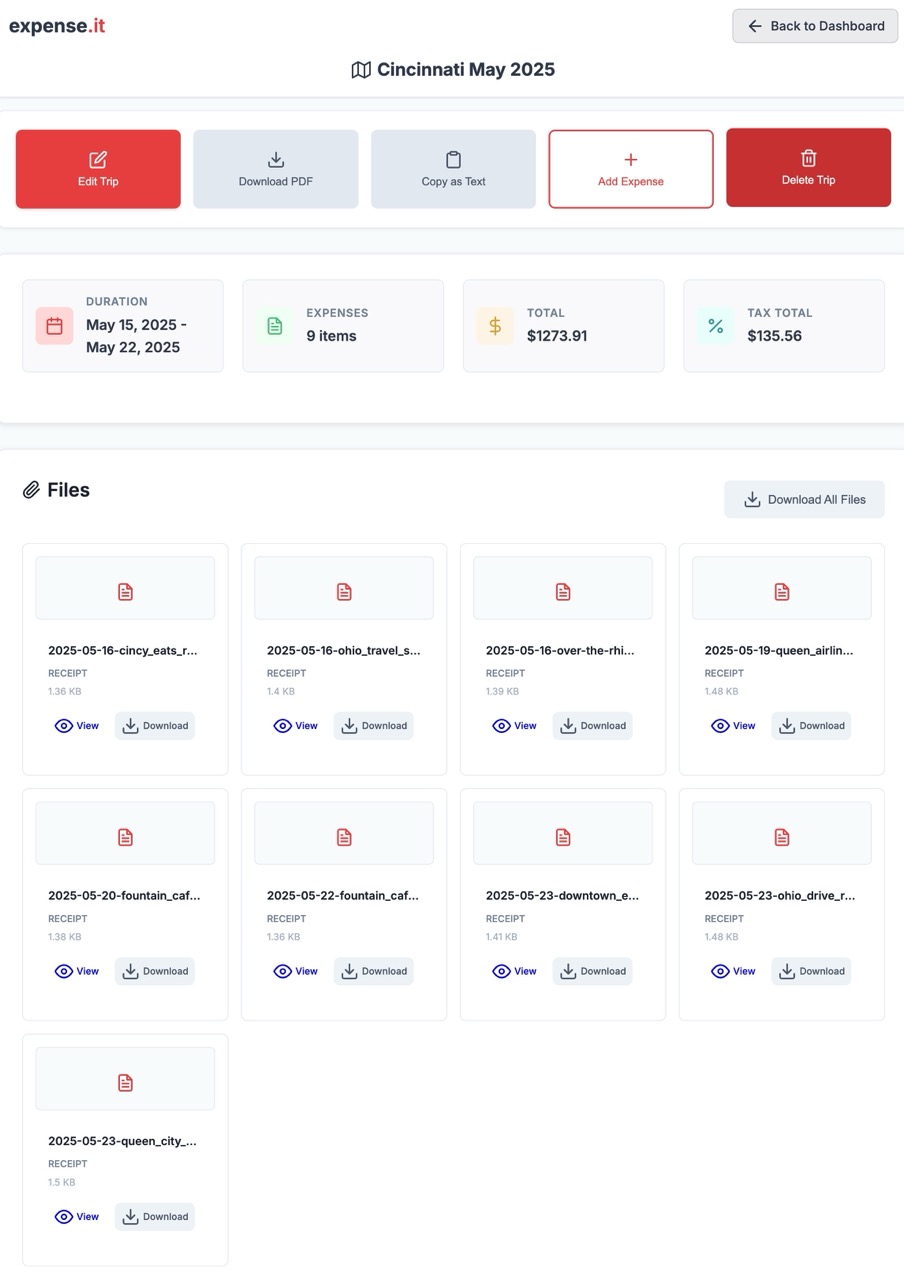Click the expense.it logo

click(57, 26)
